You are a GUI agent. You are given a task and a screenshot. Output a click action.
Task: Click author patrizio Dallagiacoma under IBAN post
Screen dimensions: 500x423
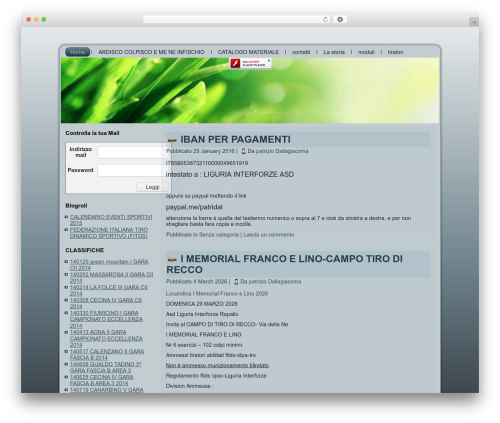282,151
